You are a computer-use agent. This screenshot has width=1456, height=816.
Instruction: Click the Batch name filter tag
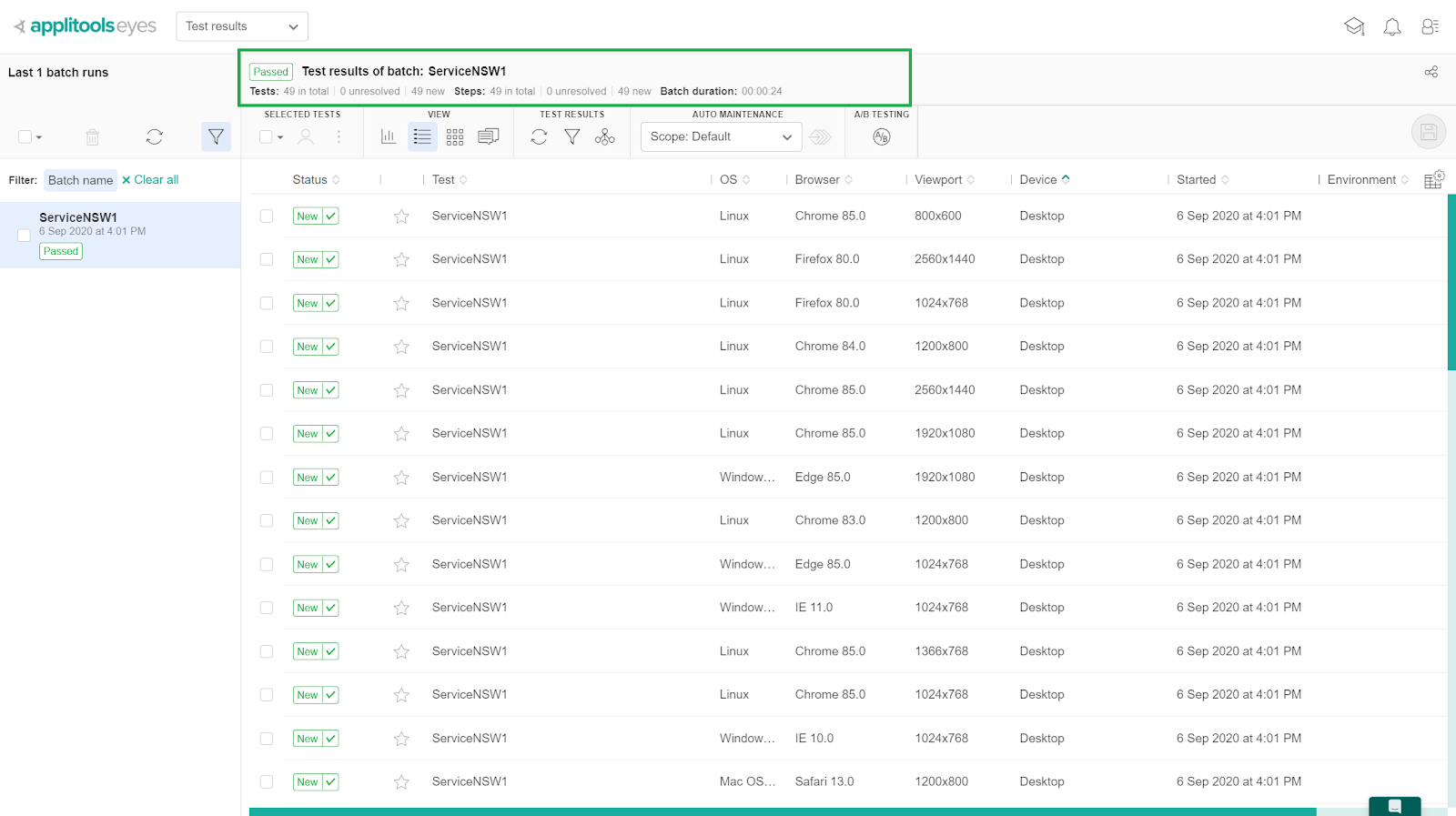click(x=80, y=180)
